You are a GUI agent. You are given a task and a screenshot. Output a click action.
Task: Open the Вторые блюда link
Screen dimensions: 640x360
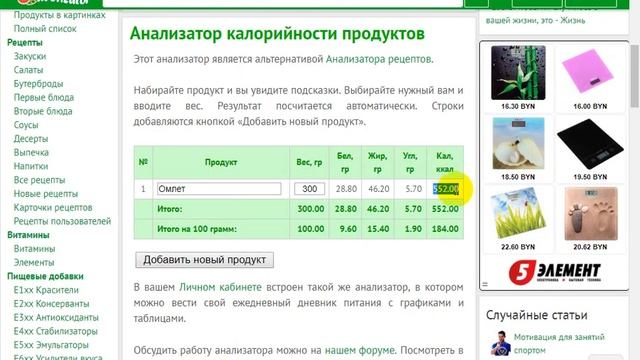tap(43, 111)
